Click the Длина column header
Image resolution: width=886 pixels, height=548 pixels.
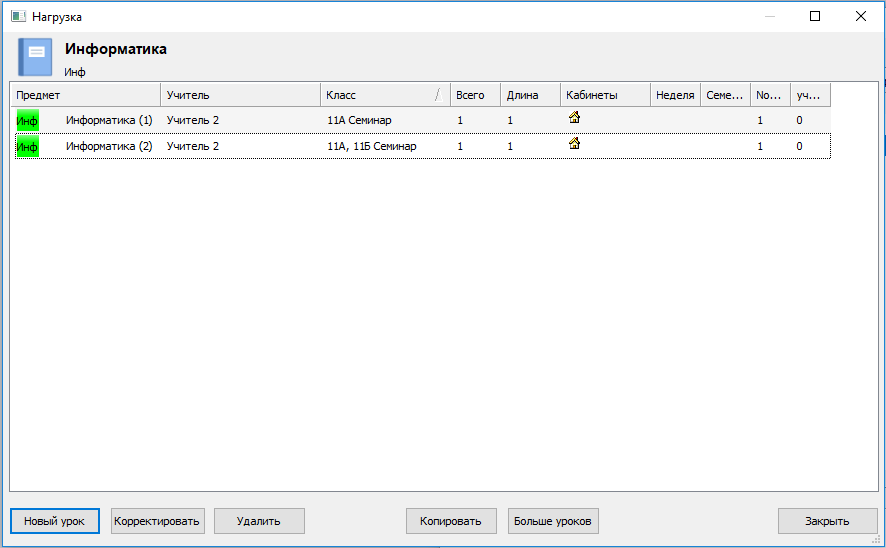[x=530, y=95]
